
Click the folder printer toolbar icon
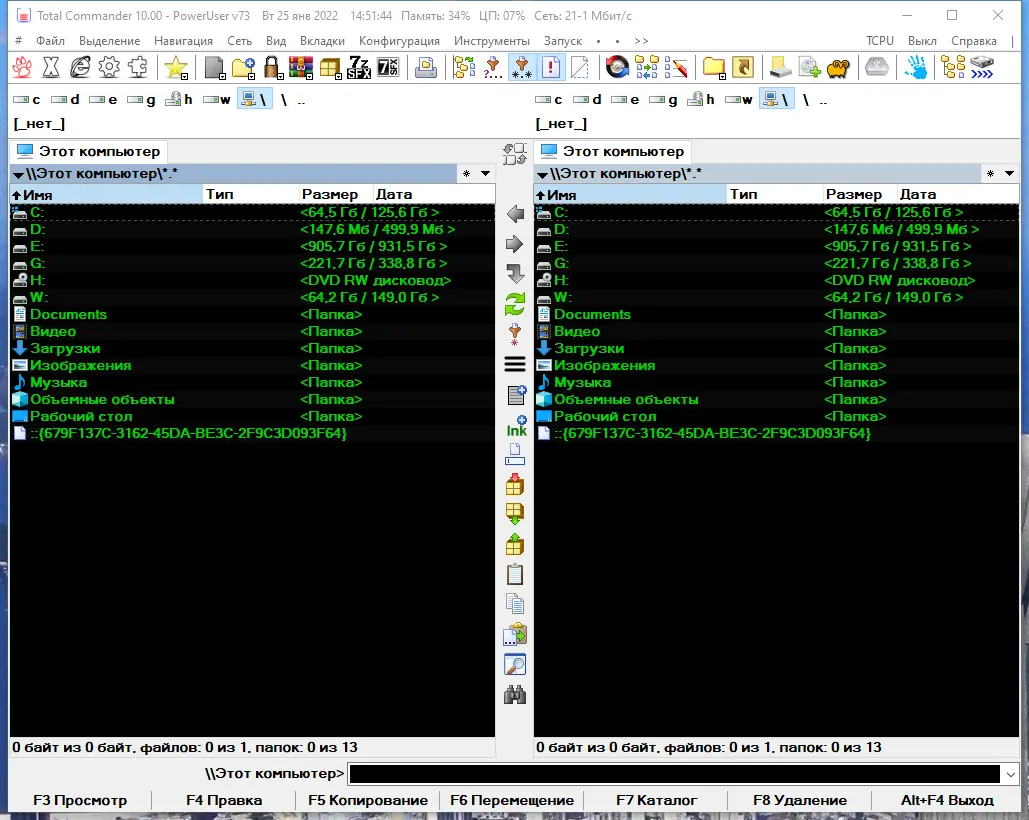point(426,67)
